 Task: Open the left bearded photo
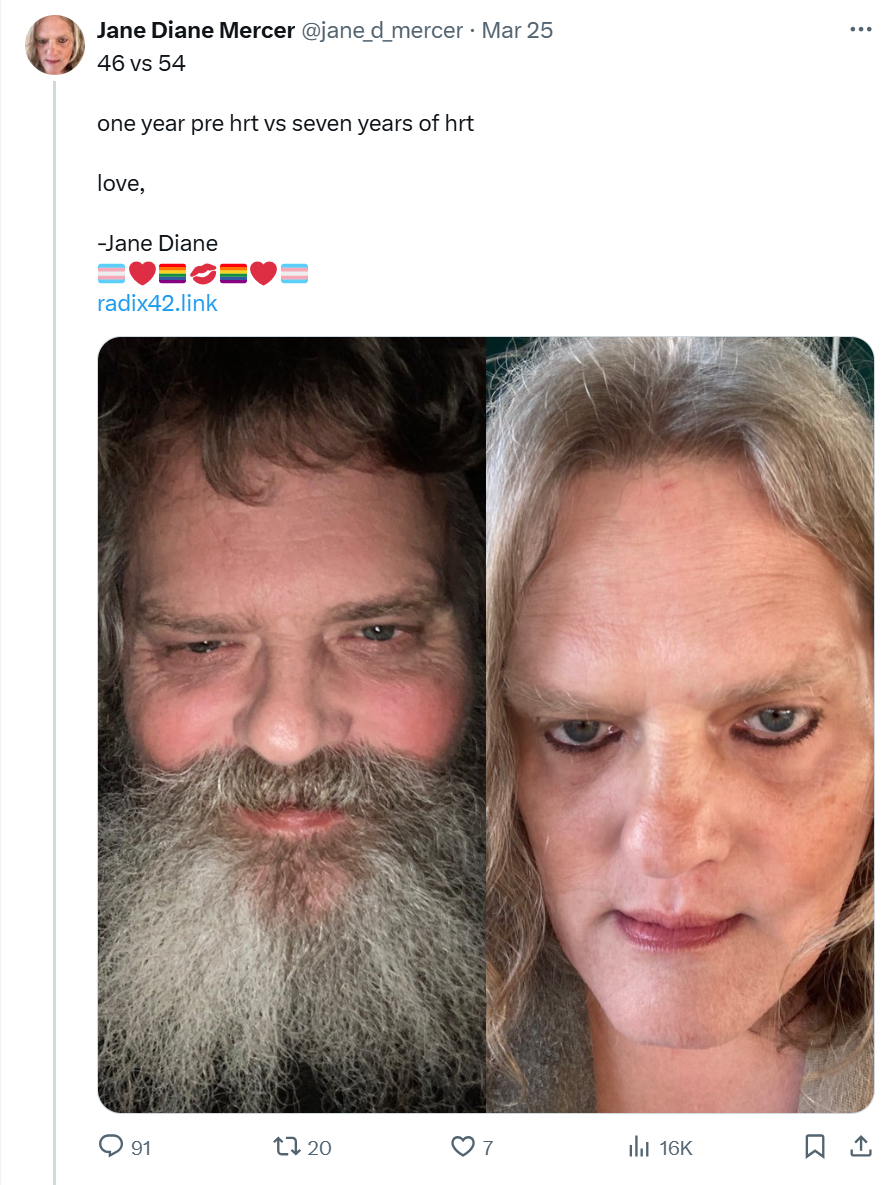(292, 724)
